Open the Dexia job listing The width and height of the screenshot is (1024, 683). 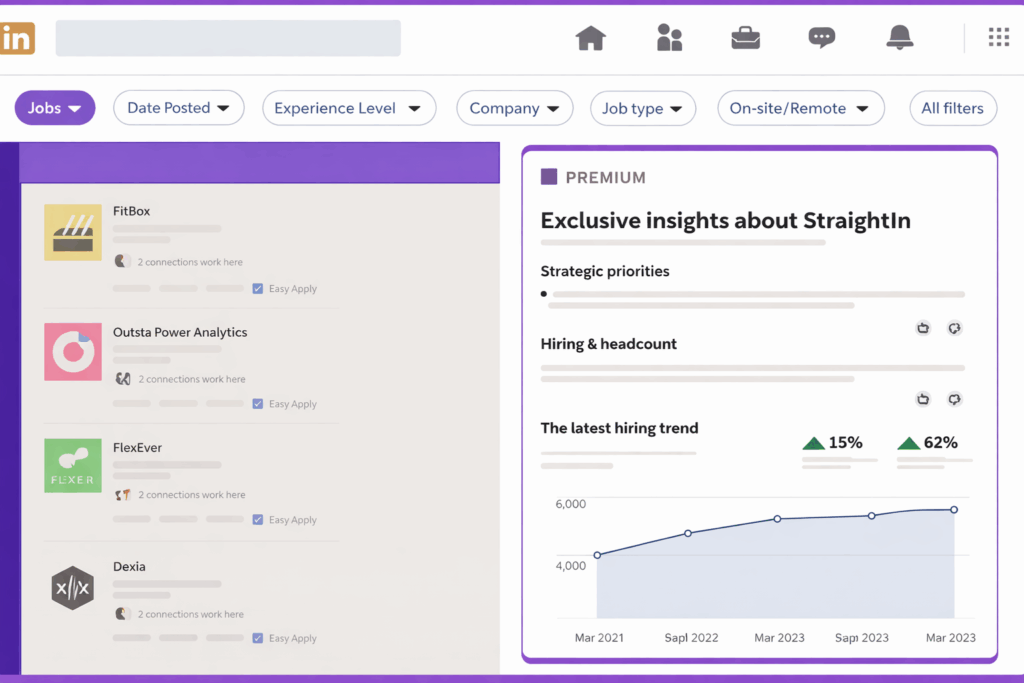coord(129,566)
